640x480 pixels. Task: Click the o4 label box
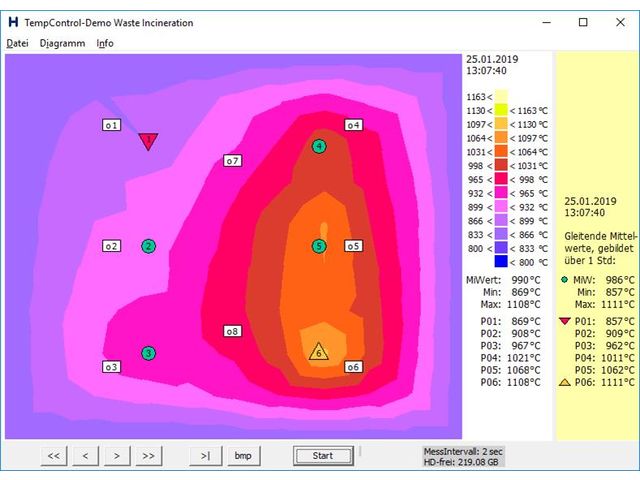[x=353, y=125]
